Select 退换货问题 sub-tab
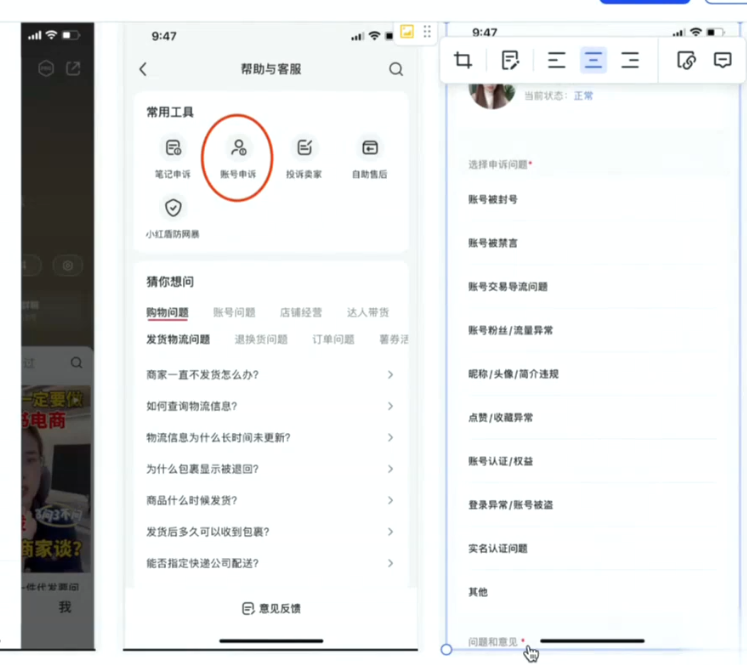This screenshot has width=747, height=665. pos(261,339)
